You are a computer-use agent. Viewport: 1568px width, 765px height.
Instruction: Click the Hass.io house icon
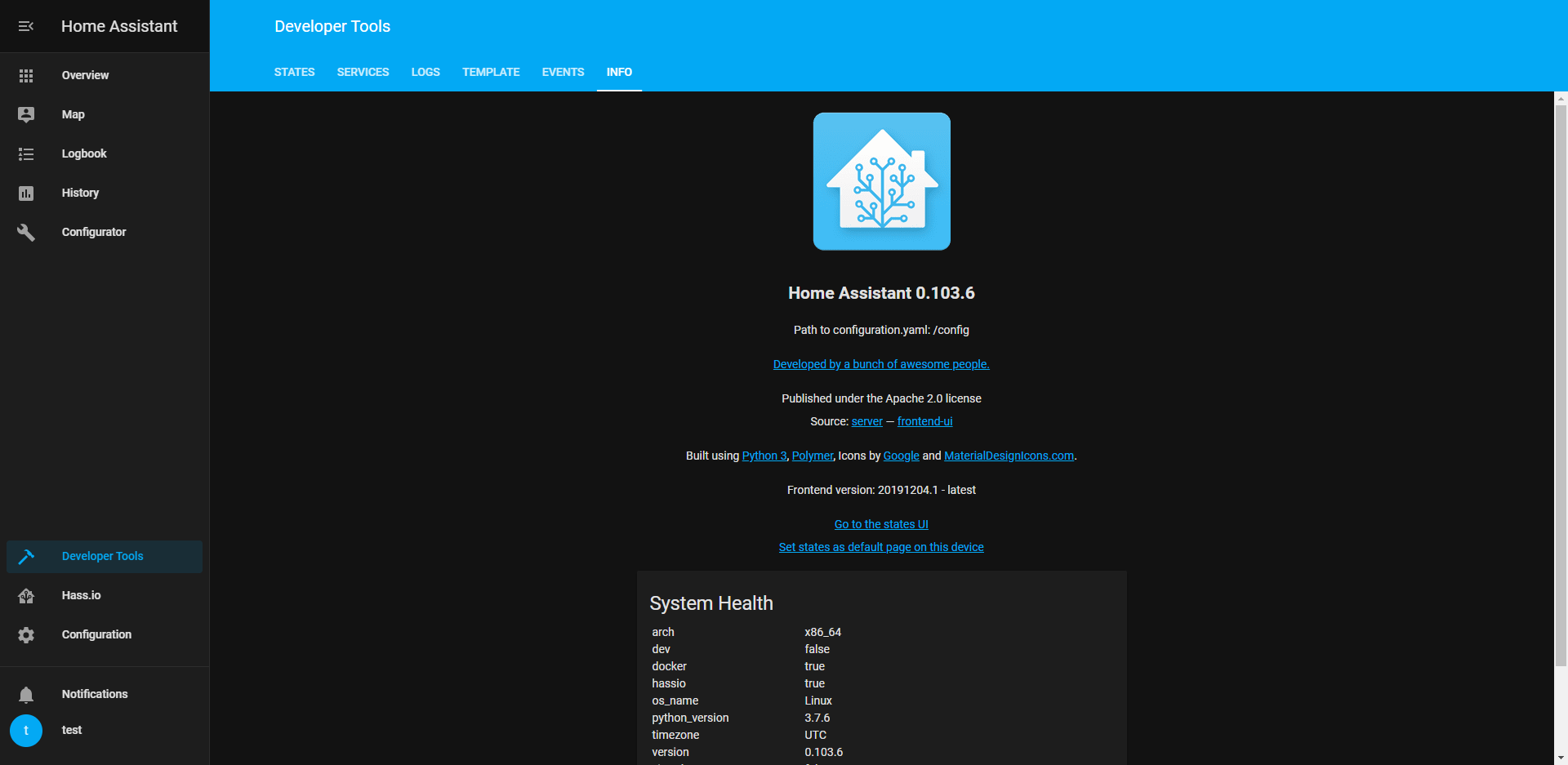click(26, 595)
